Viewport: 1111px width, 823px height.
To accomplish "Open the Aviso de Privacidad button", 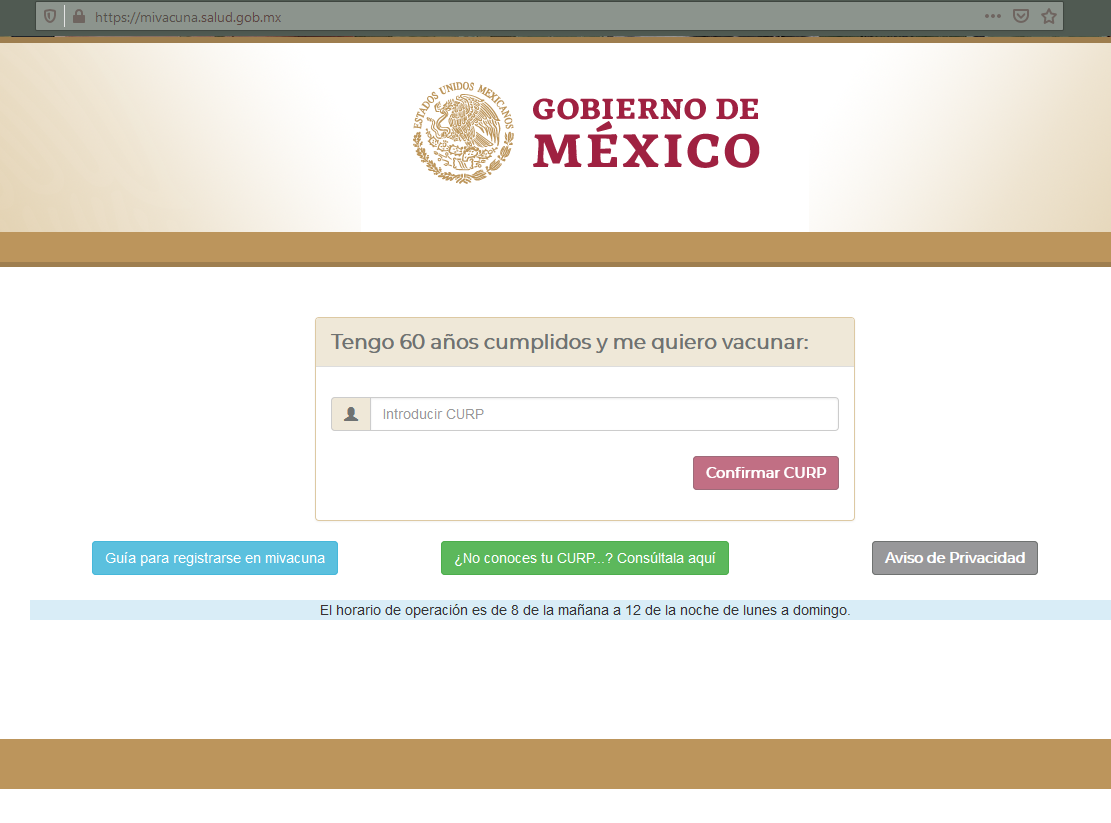I will pos(954,558).
